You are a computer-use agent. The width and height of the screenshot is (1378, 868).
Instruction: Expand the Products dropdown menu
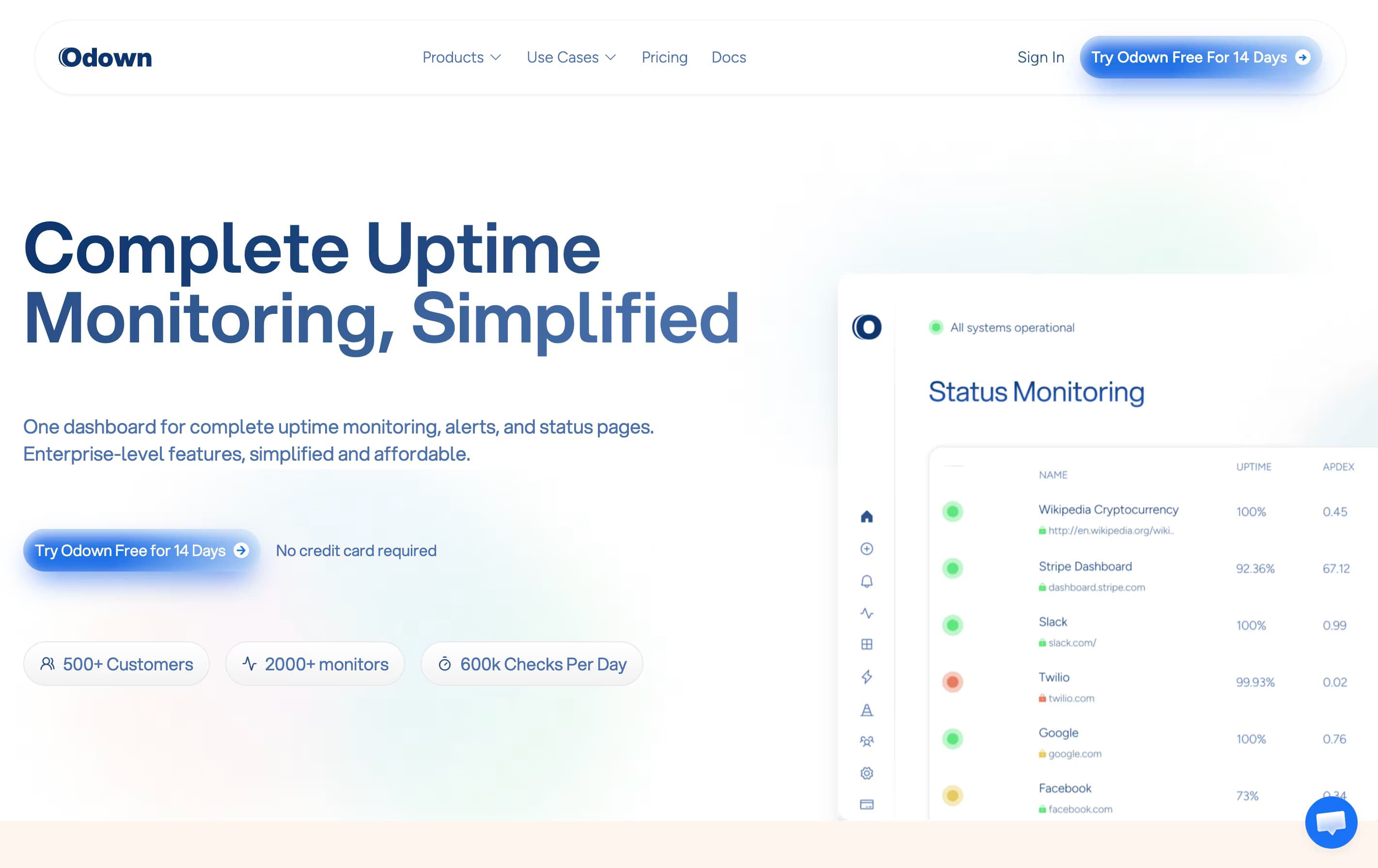(461, 57)
